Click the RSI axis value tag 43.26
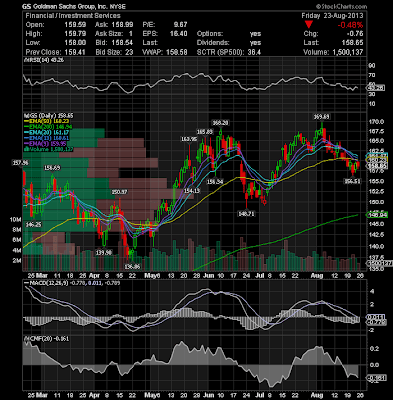The height and width of the screenshot is (400, 393). click(x=376, y=88)
